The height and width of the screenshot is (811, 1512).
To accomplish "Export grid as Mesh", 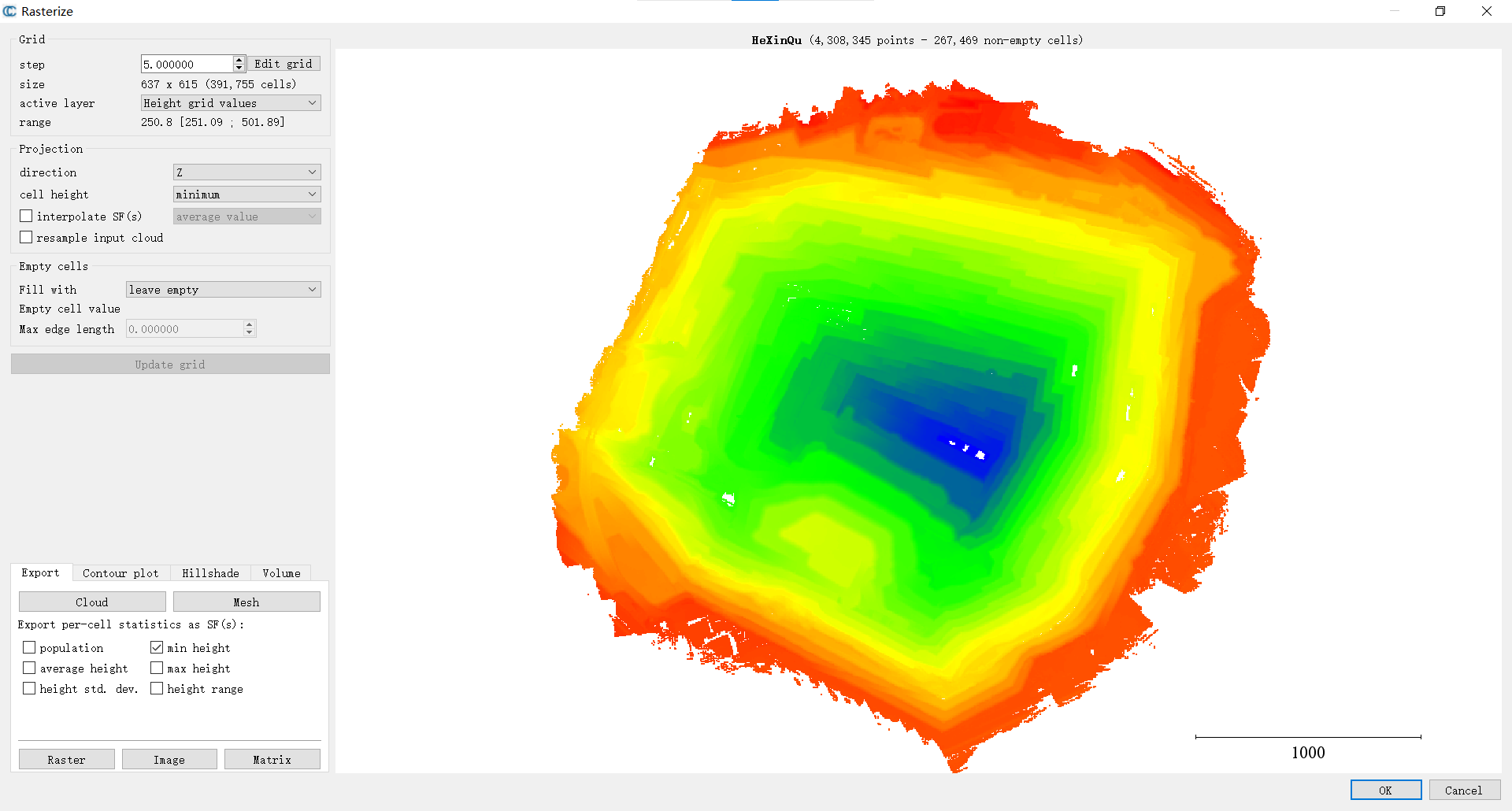I will click(x=246, y=602).
